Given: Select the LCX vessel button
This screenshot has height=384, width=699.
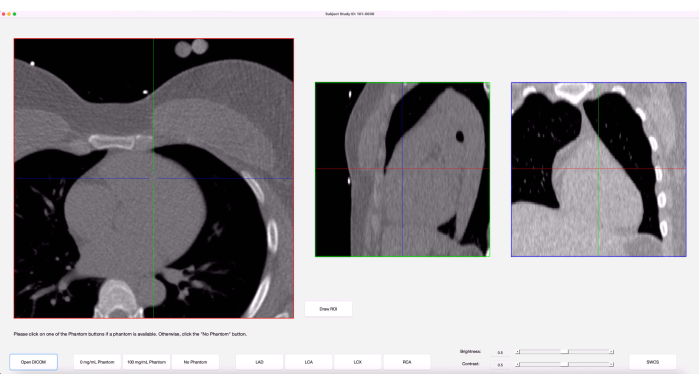Looking at the screenshot, I should (358, 362).
